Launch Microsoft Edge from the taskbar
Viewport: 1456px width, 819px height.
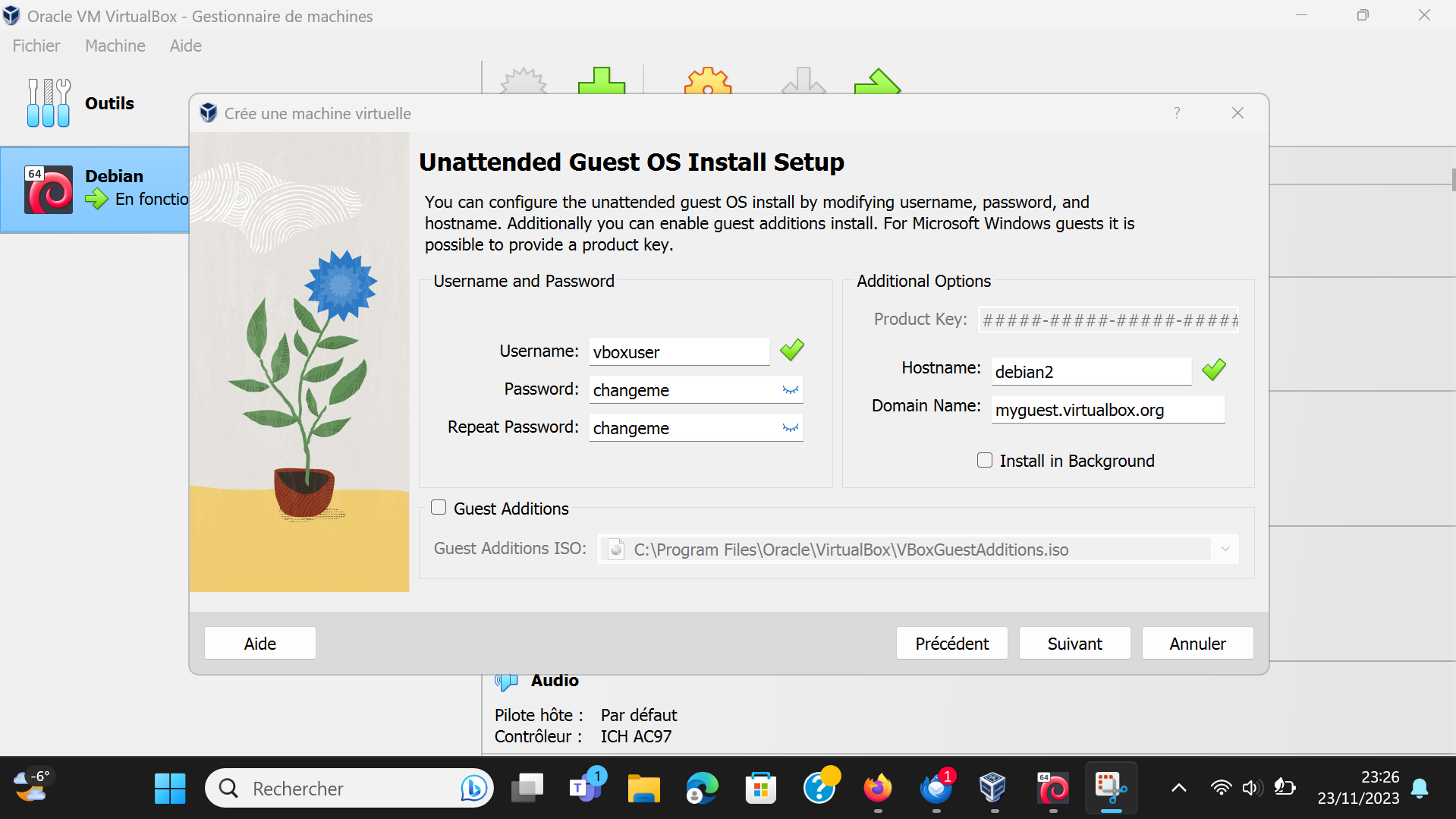pos(702,789)
